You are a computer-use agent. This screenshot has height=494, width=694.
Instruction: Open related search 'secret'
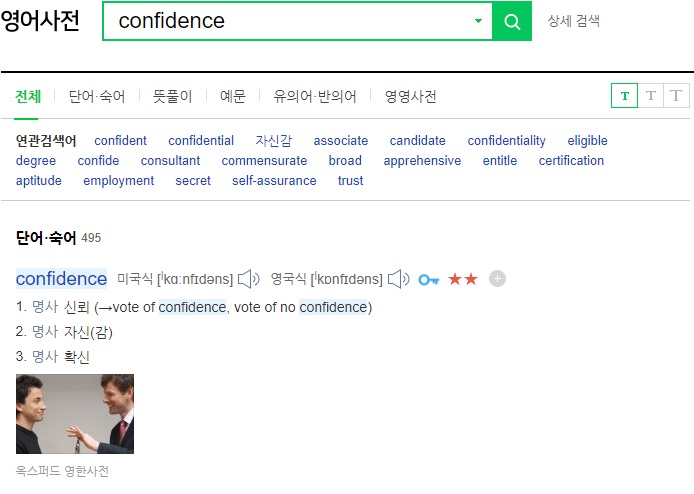tap(193, 181)
